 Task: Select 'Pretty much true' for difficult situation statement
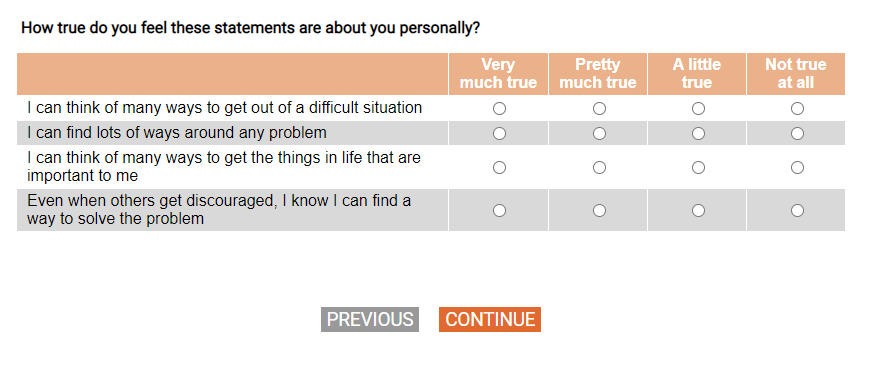(x=599, y=108)
